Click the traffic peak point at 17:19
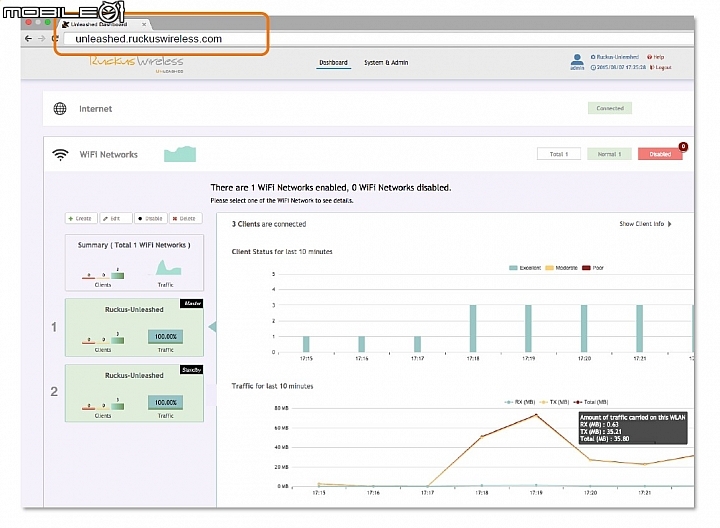Viewport: 720px width, 528px height. [x=536, y=415]
